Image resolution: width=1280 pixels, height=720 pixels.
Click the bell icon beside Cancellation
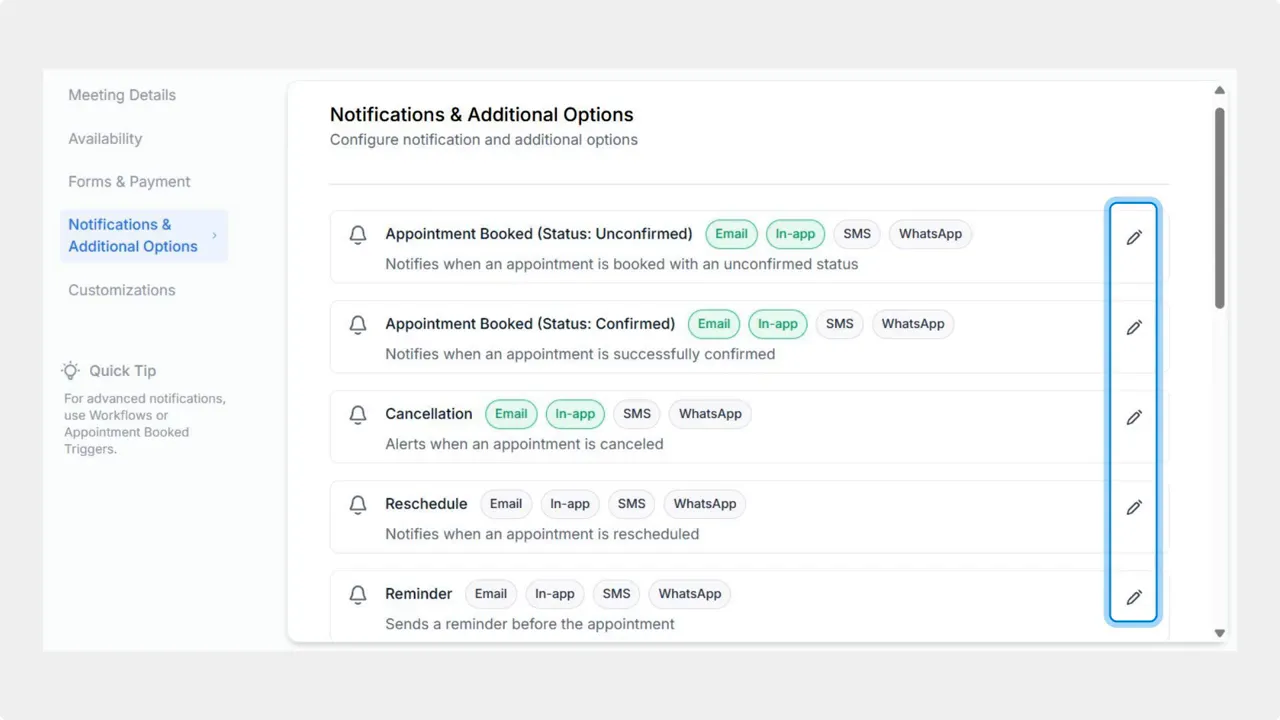point(357,414)
